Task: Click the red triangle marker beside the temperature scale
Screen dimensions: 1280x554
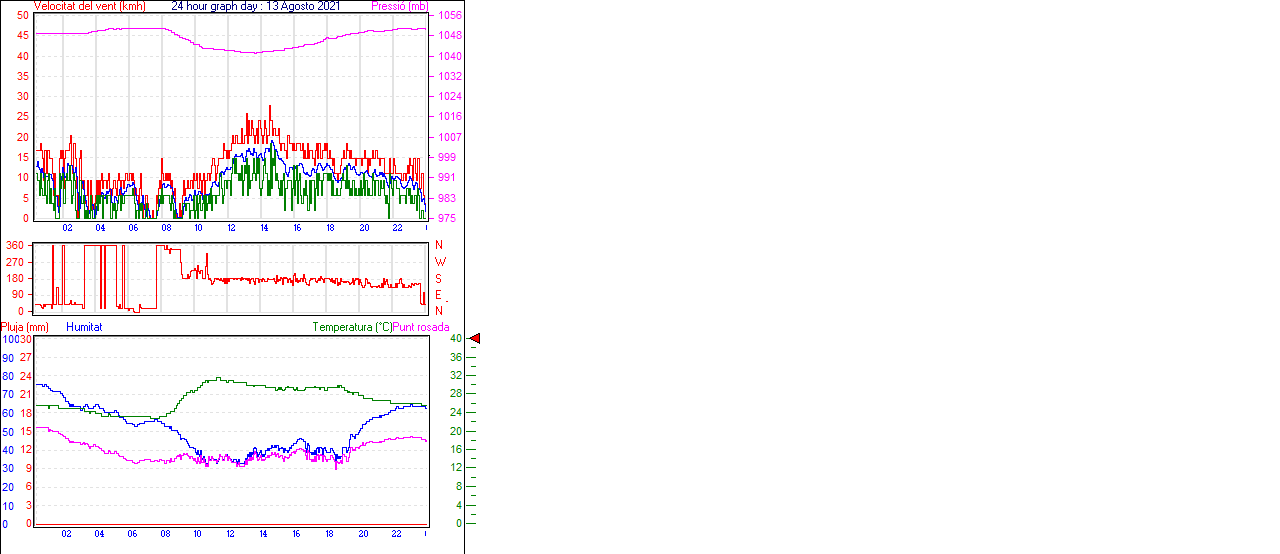Action: (476, 339)
